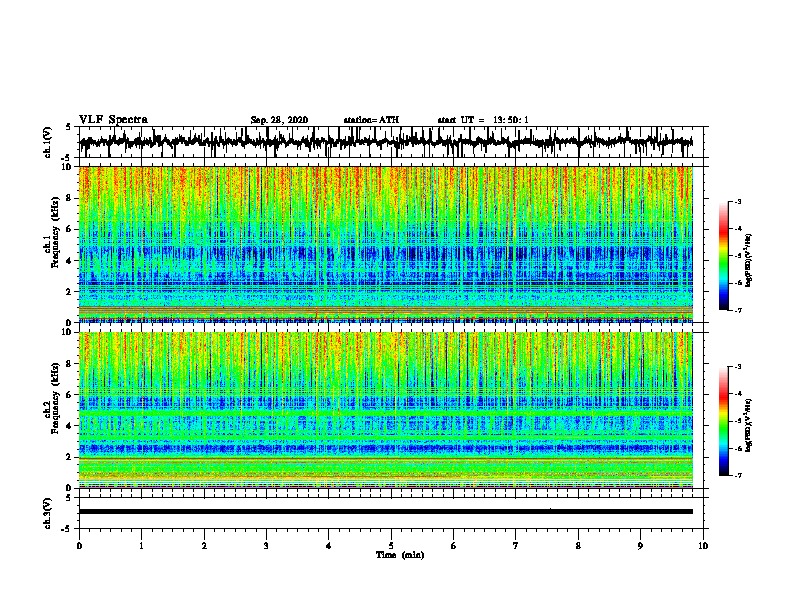Click time axis tick label "5"
The height and width of the screenshot is (612, 792).
point(391,546)
